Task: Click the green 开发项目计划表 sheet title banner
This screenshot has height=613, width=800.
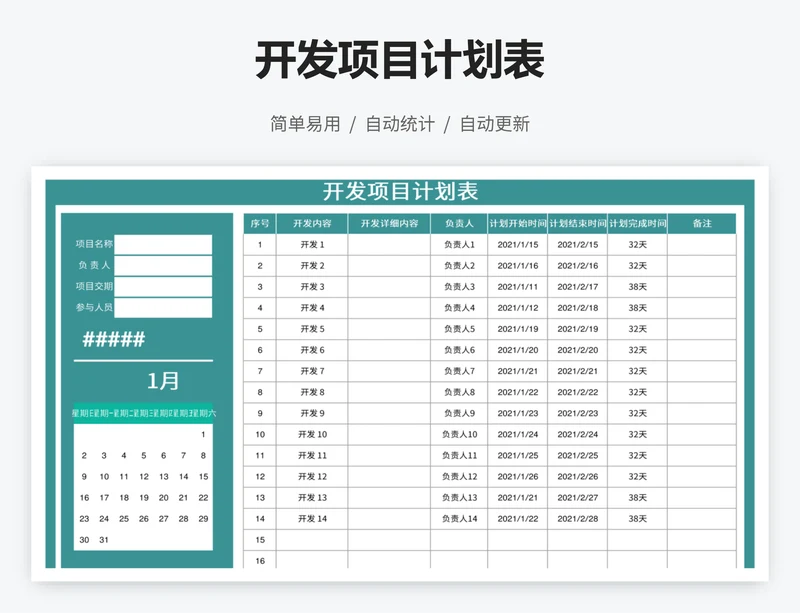Action: pos(400,192)
